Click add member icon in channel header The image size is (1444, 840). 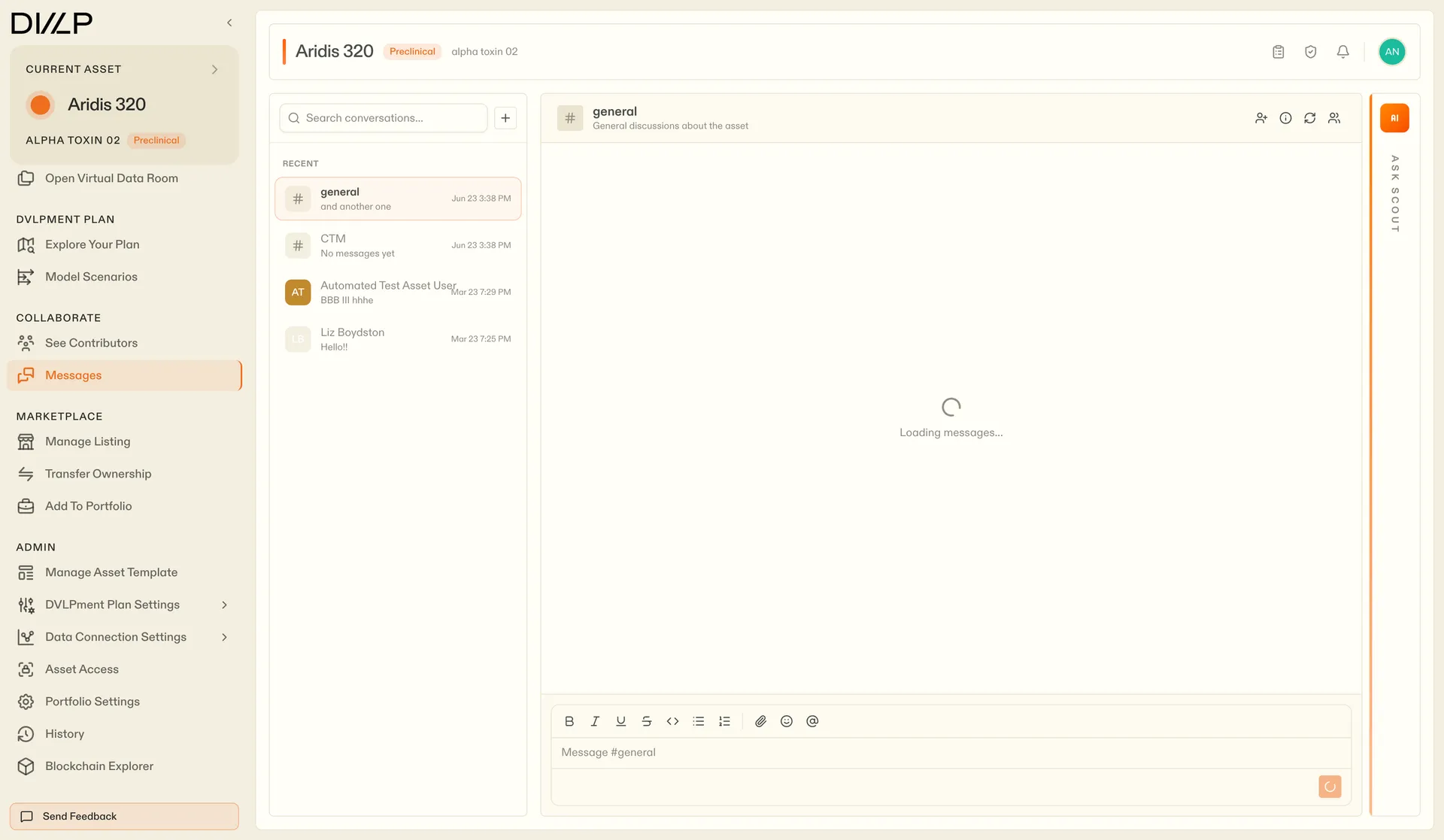click(x=1261, y=118)
